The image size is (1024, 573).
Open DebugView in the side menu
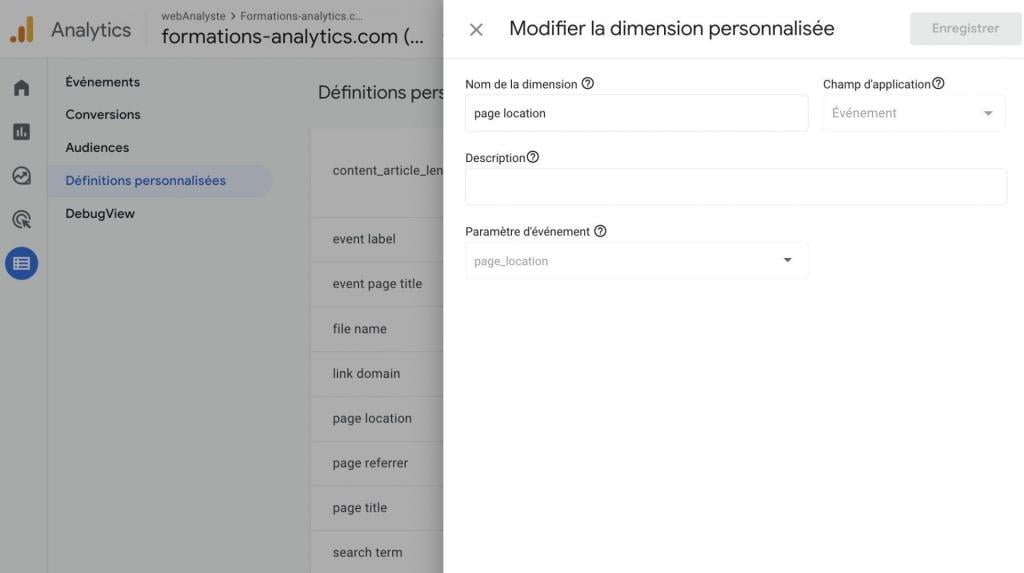(x=100, y=214)
